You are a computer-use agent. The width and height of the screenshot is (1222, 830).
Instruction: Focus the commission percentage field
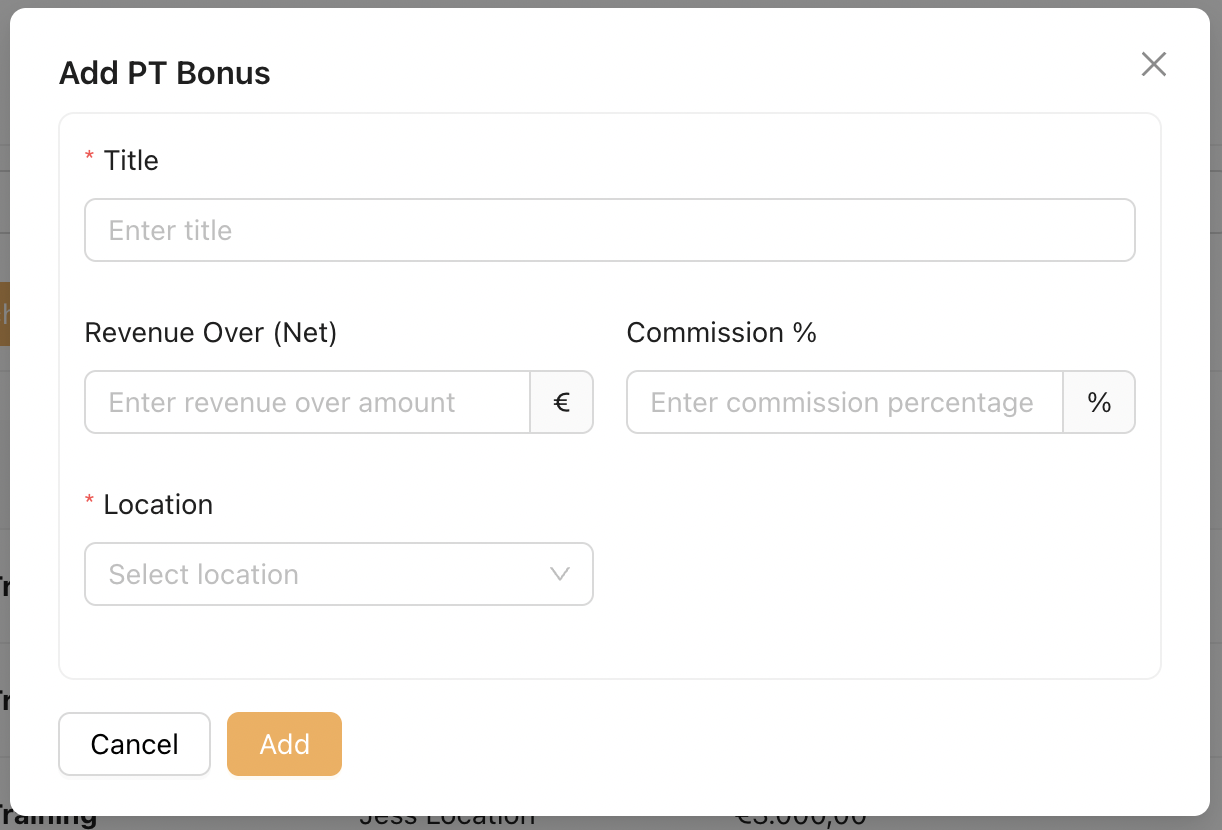(844, 403)
